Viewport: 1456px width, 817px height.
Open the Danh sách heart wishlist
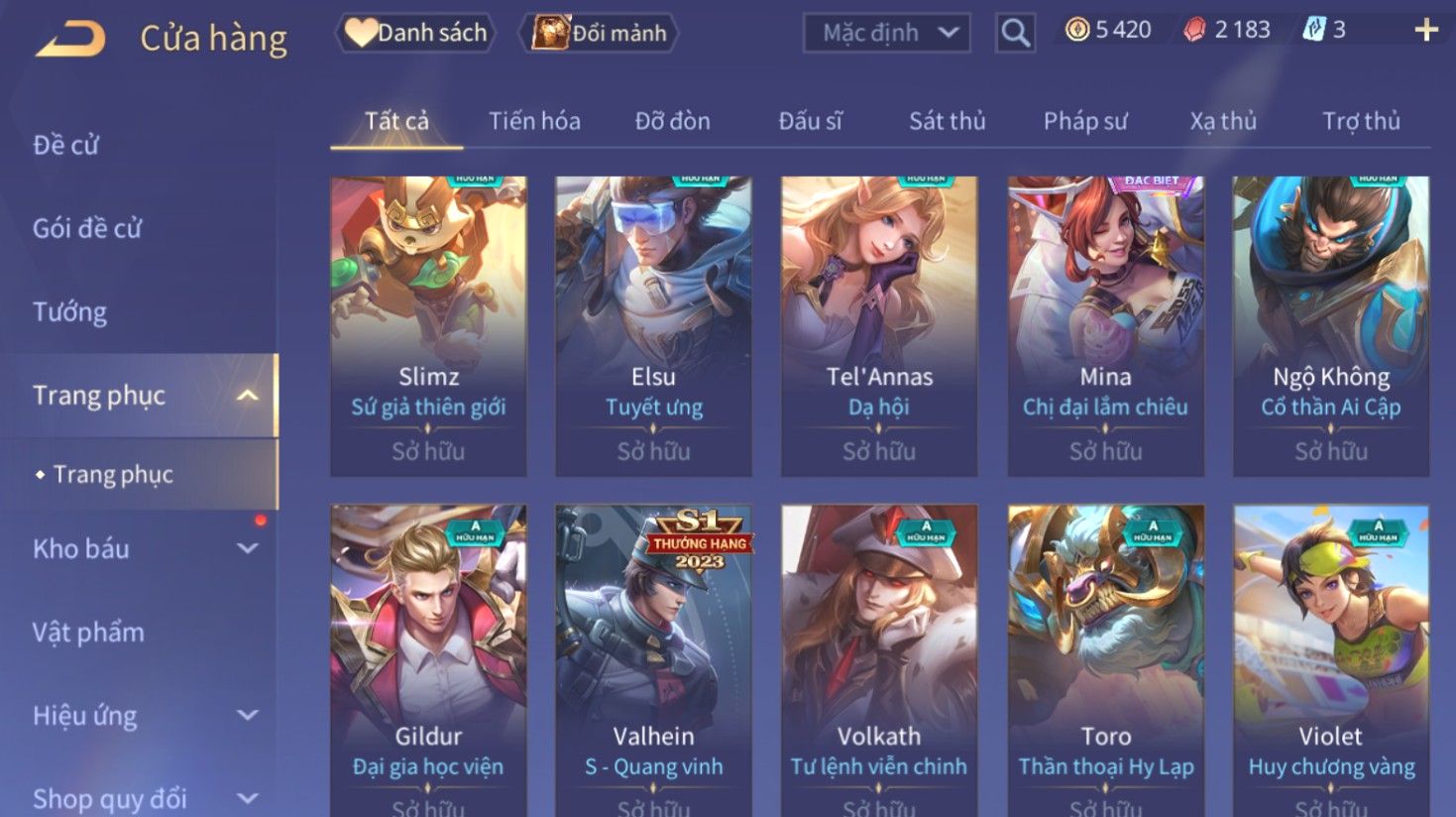[x=415, y=33]
